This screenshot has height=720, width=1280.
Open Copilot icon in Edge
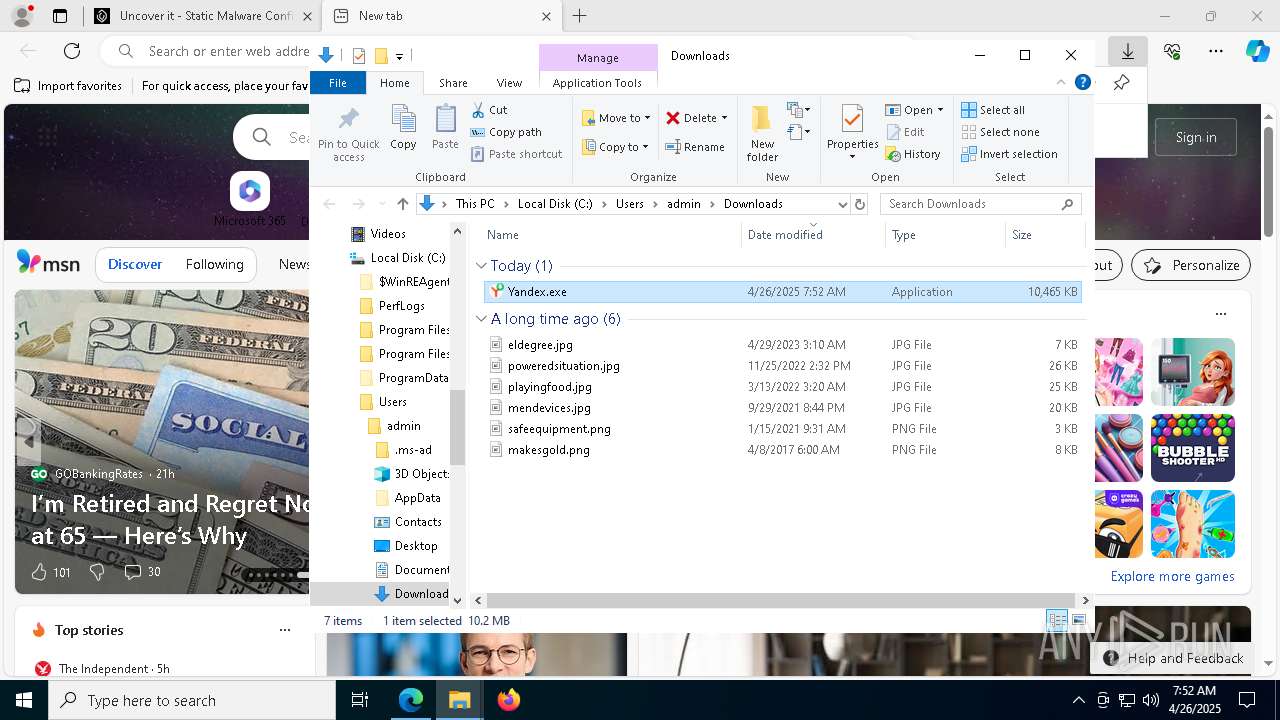click(1257, 51)
